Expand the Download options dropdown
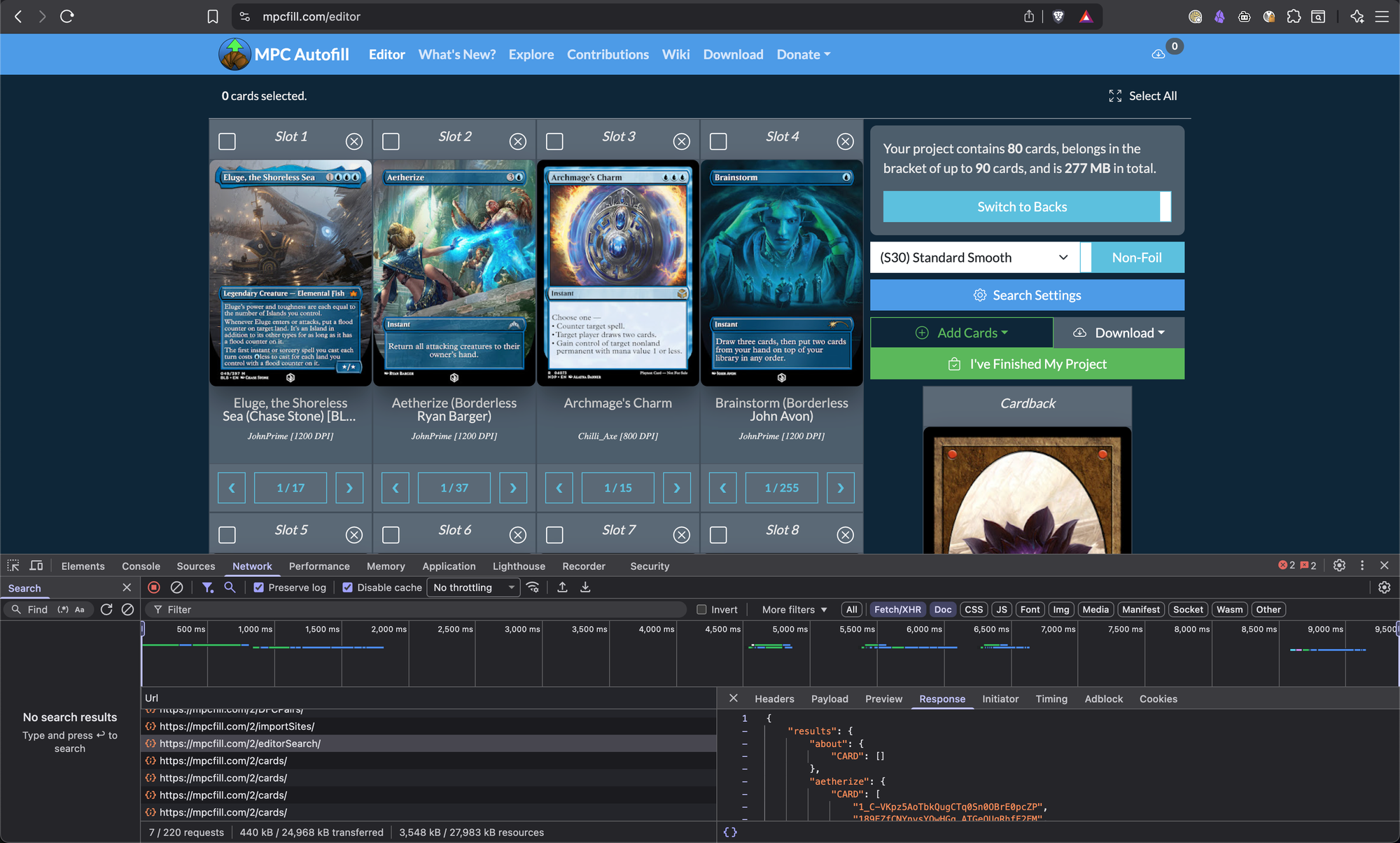Viewport: 1400px width, 843px height. [1118, 333]
